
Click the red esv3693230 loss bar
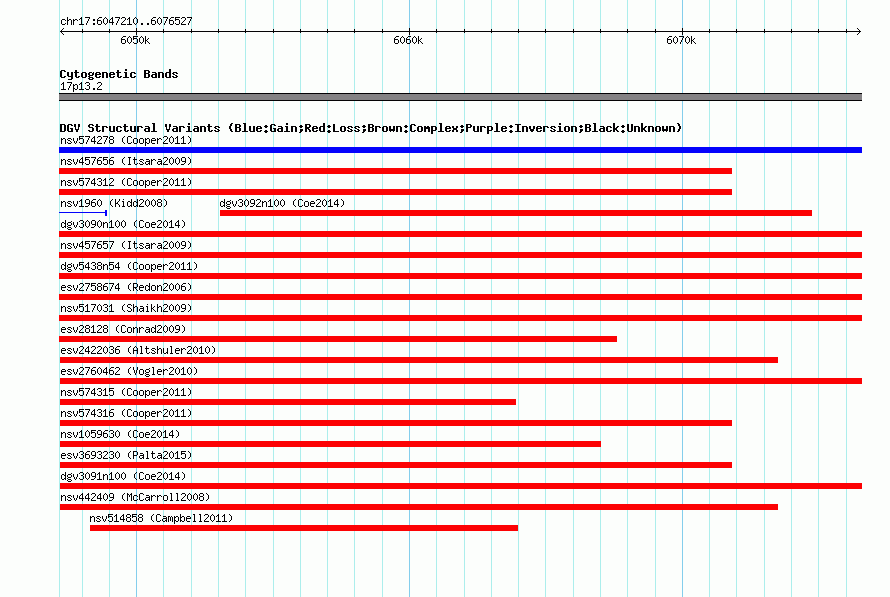point(396,465)
